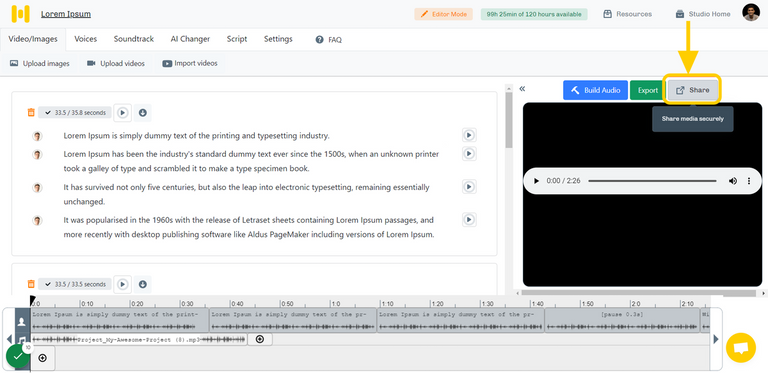Start playback in the preview player
Image resolution: width=768 pixels, height=373 pixels.
tap(536, 181)
